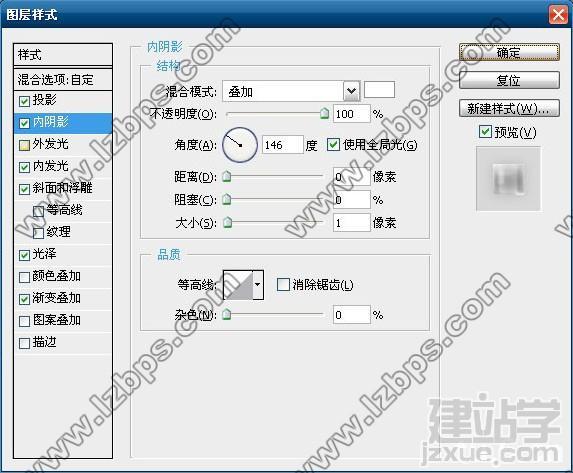Image resolution: width=573 pixels, height=473 pixels.
Task: Select the 斜面和浮雕 style entry
Action: point(63,188)
